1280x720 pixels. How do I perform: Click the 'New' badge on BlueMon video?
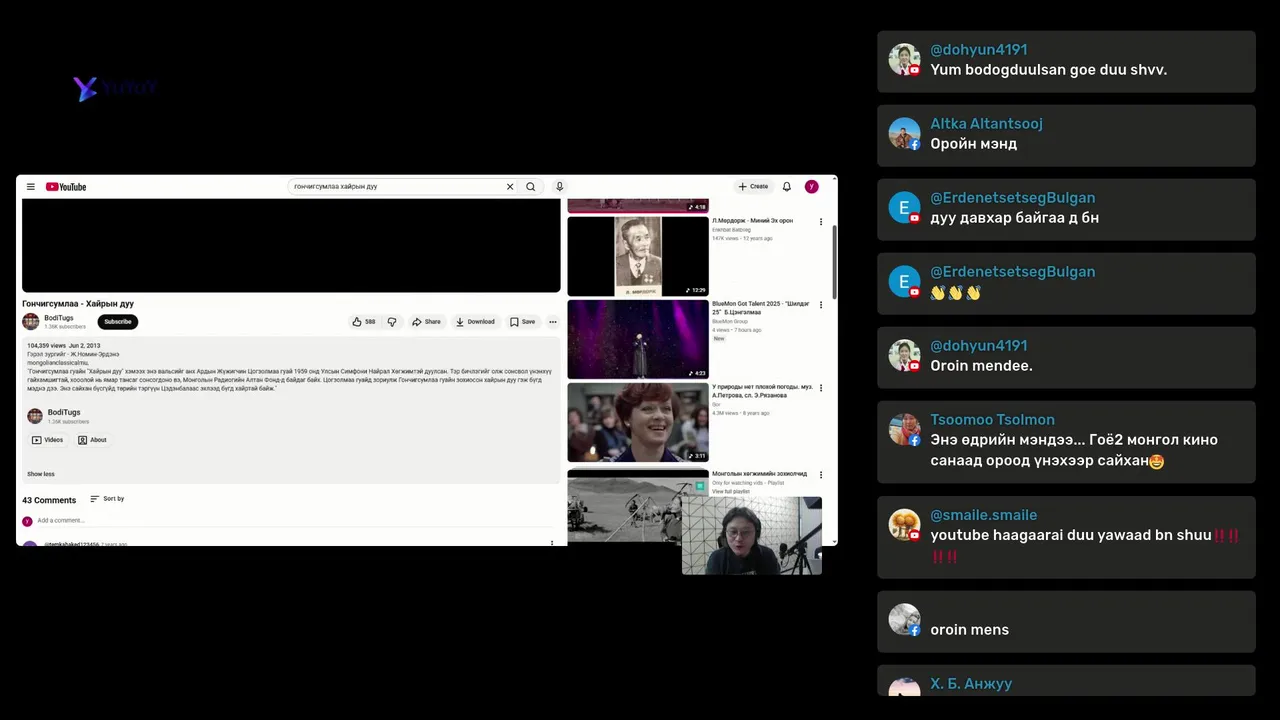pyautogui.click(x=718, y=339)
